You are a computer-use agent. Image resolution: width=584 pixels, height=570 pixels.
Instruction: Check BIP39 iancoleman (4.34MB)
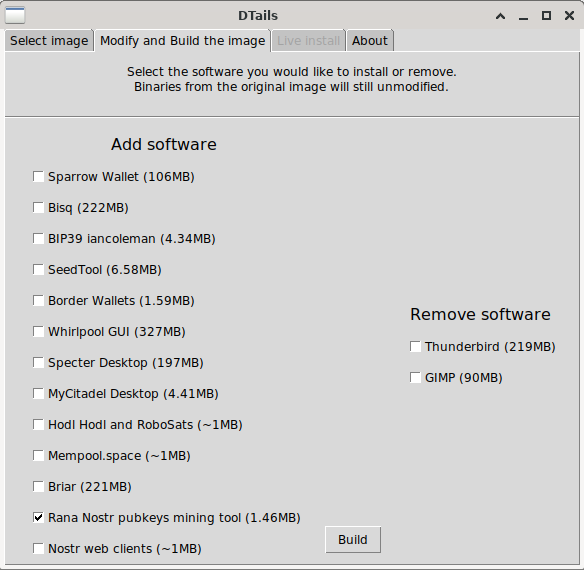[x=38, y=238]
